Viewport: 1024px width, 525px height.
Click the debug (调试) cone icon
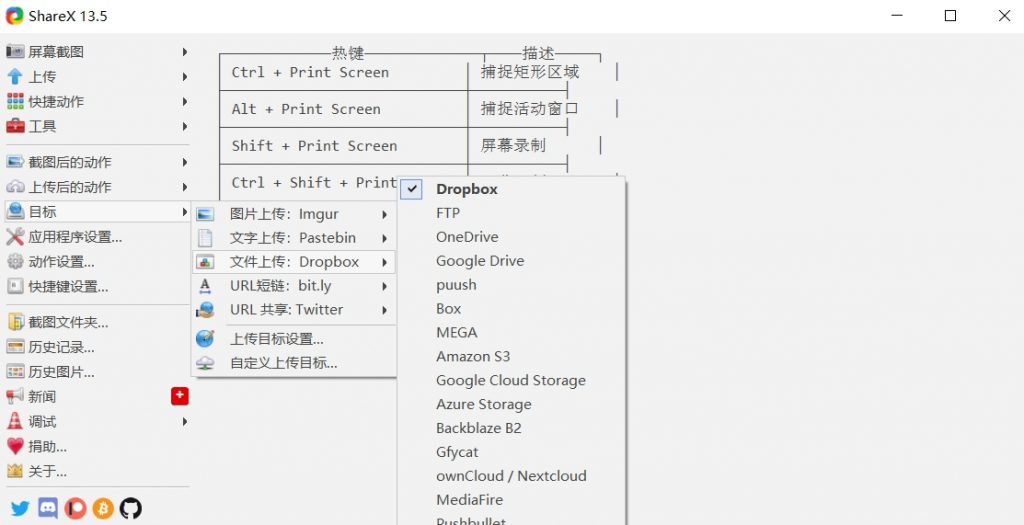point(15,421)
